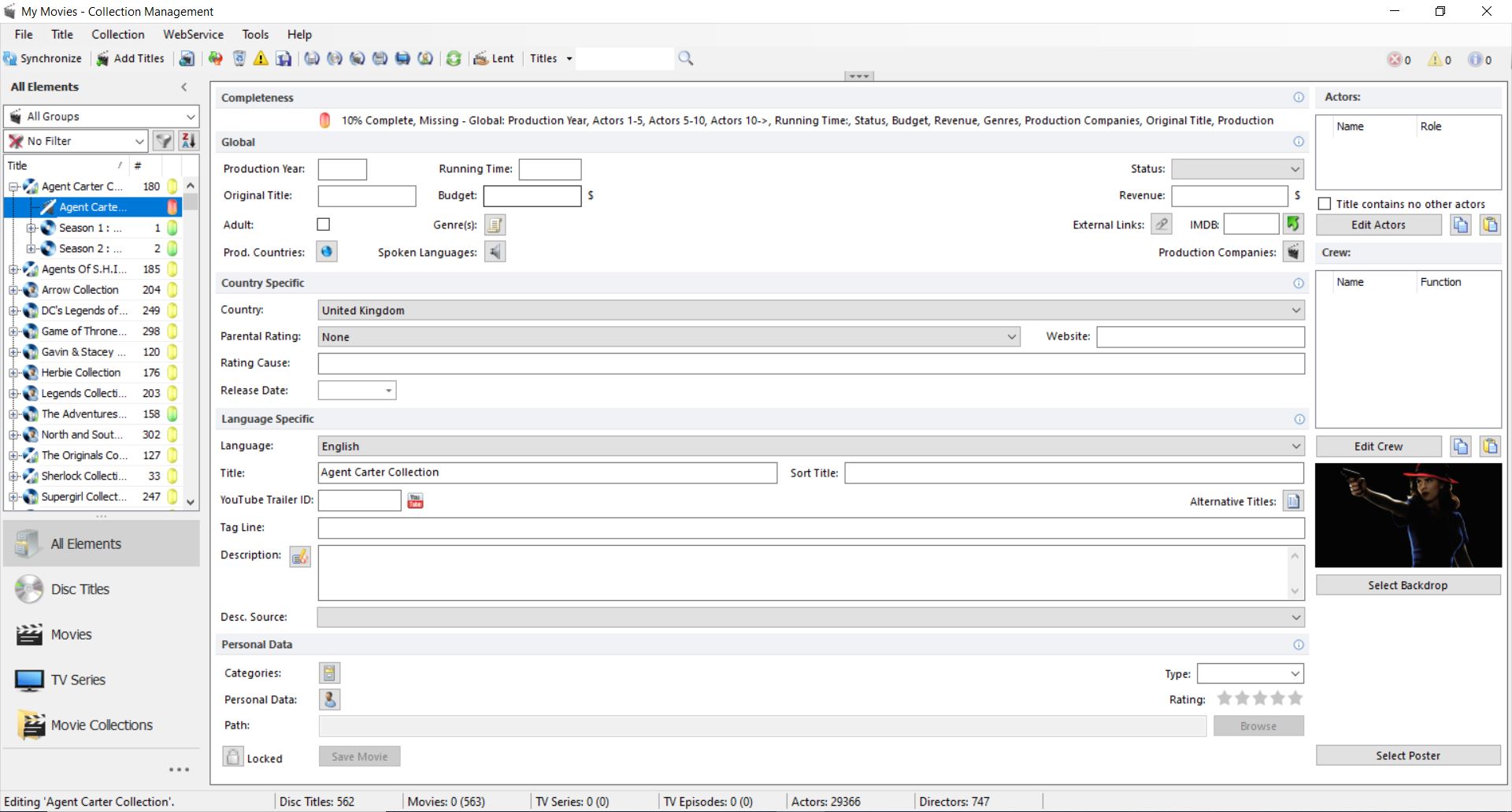
Task: Open the Title menu
Action: [62, 35]
